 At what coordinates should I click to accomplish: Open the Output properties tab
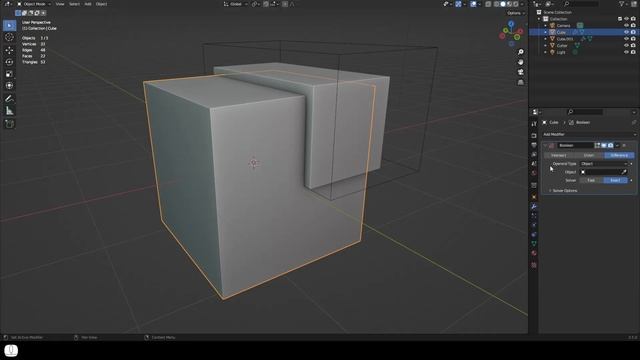point(534,145)
